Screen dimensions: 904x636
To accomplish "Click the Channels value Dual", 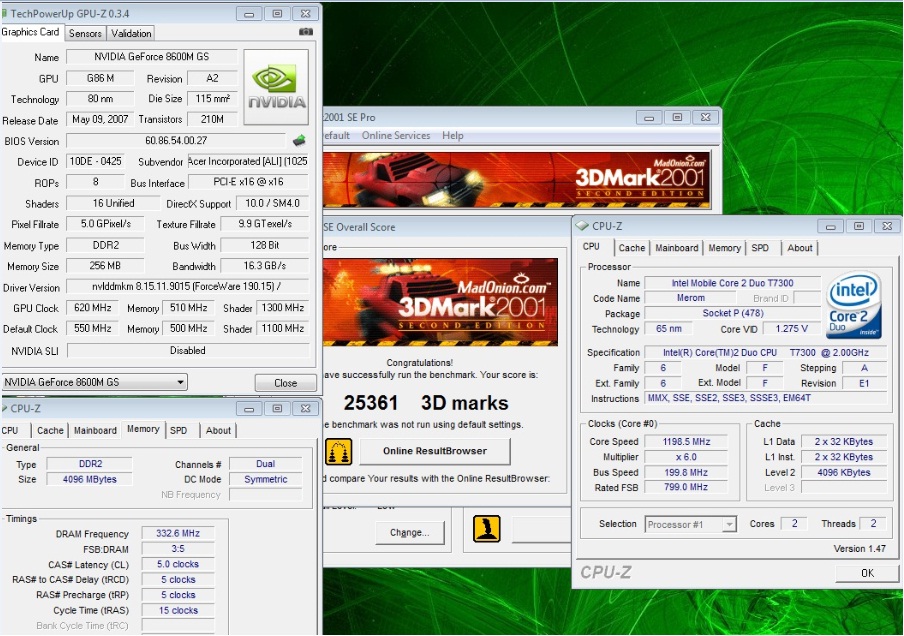I will (265, 464).
